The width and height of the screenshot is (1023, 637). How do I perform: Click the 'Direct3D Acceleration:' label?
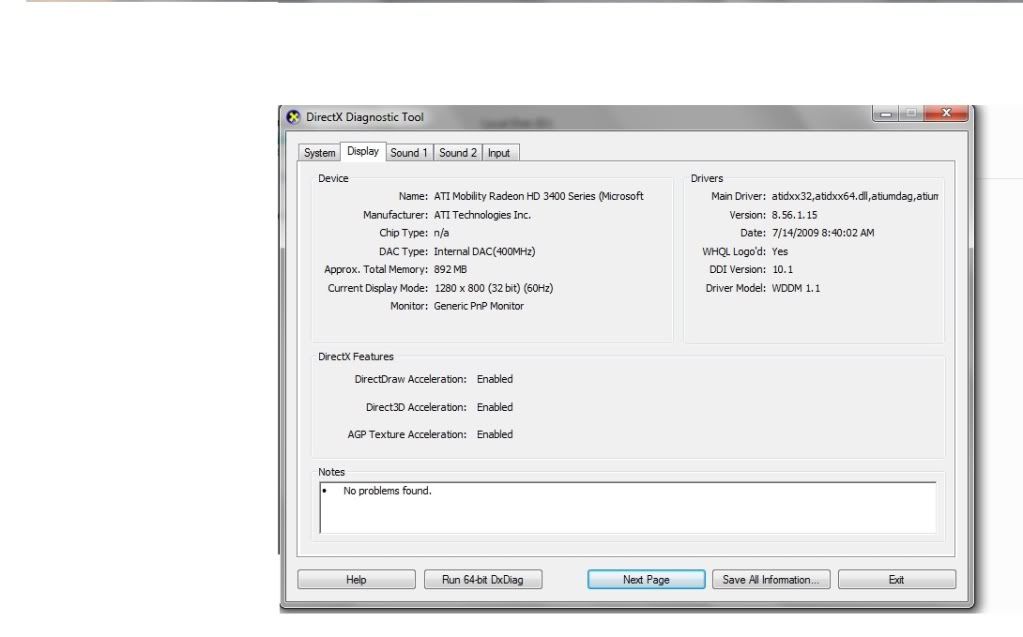tap(416, 407)
